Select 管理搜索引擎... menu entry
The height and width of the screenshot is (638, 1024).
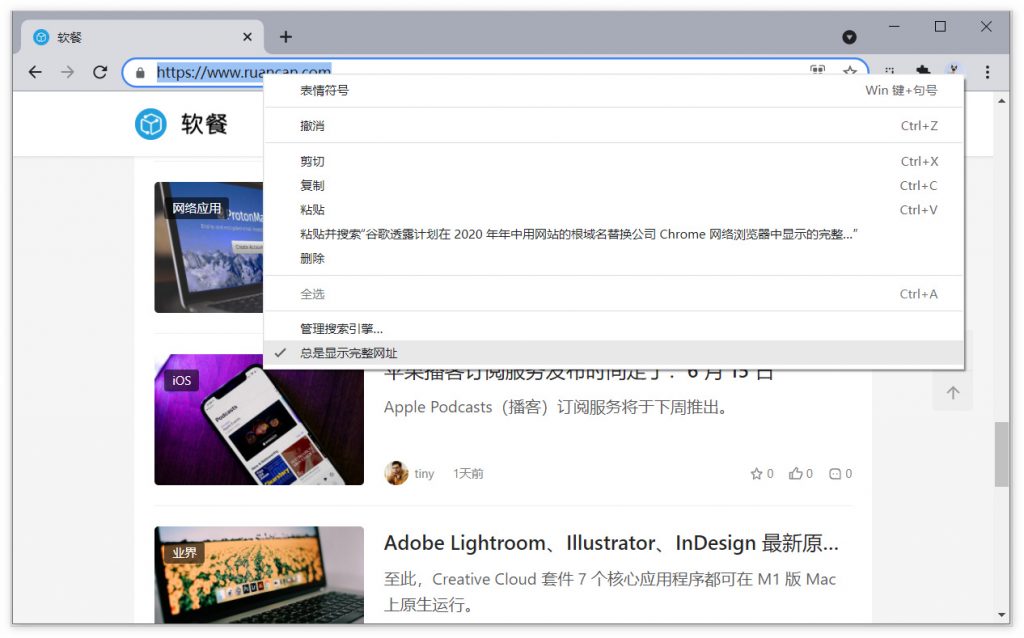click(x=341, y=329)
